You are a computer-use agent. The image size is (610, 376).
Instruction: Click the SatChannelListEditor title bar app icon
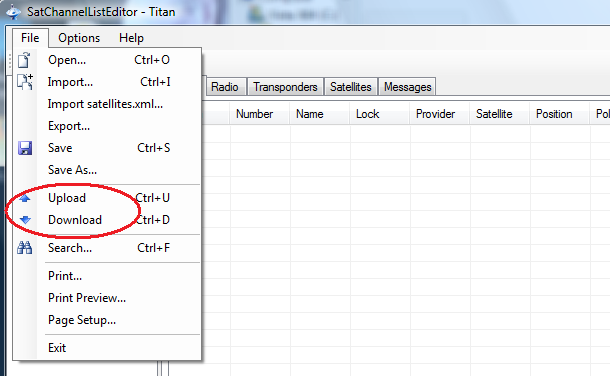point(14,12)
